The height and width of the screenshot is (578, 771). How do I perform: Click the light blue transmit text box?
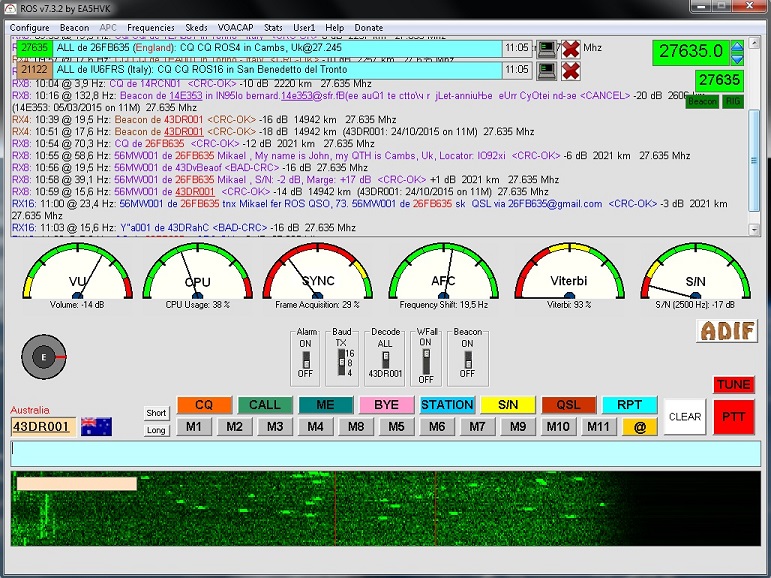tap(386, 454)
